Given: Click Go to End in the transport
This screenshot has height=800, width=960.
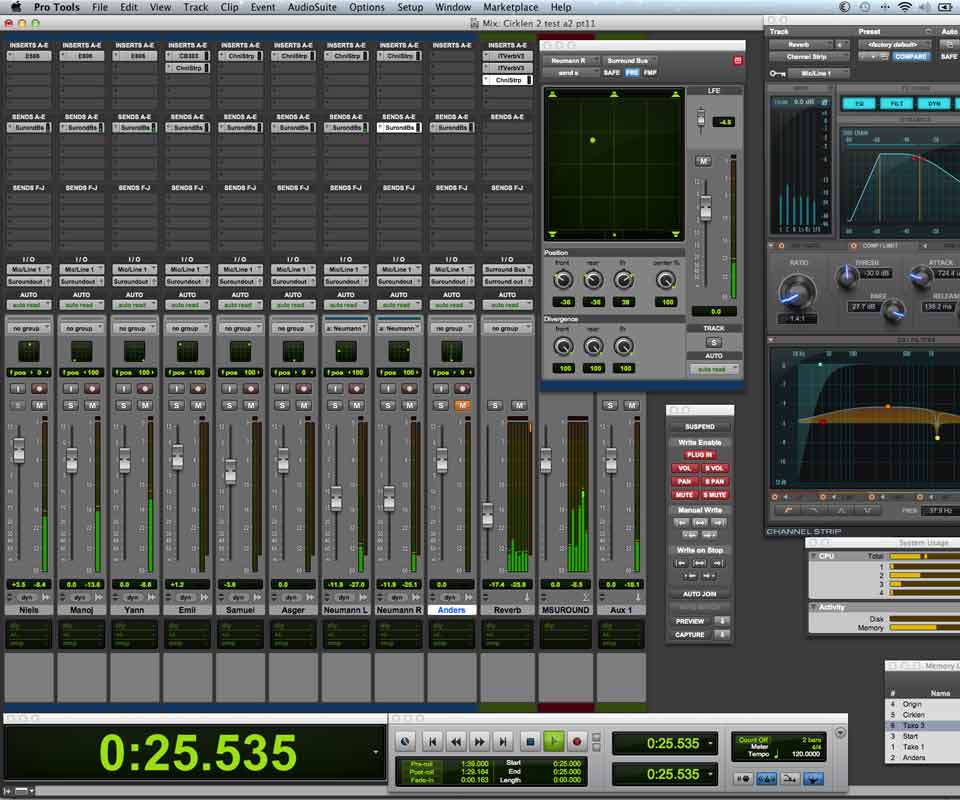Looking at the screenshot, I should [x=503, y=742].
